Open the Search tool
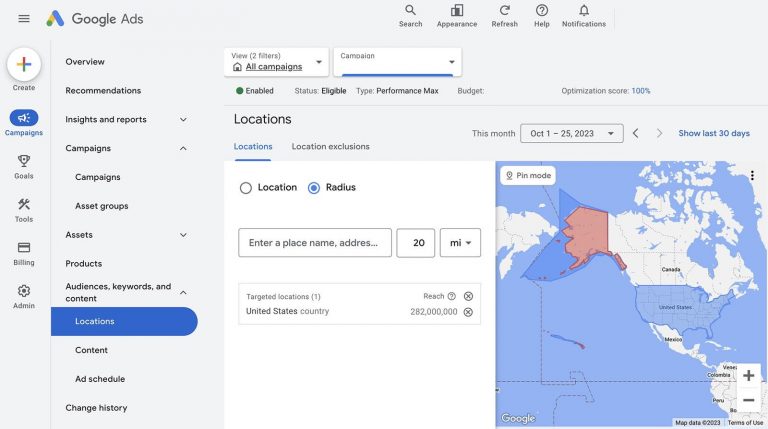Image resolution: width=768 pixels, height=429 pixels. [x=410, y=16]
